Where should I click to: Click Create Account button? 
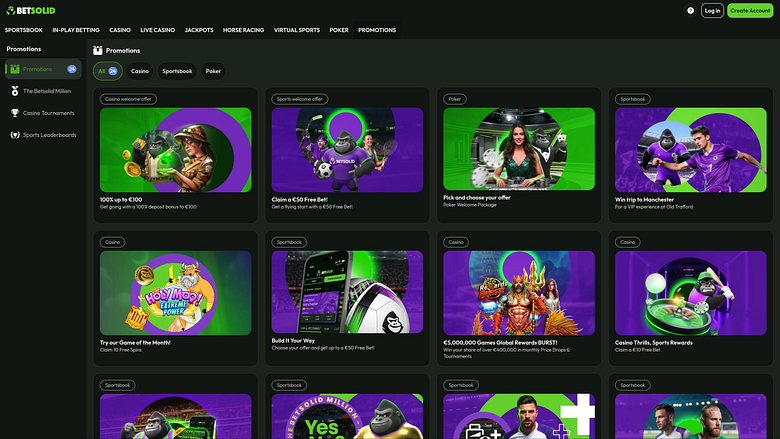[x=750, y=10]
